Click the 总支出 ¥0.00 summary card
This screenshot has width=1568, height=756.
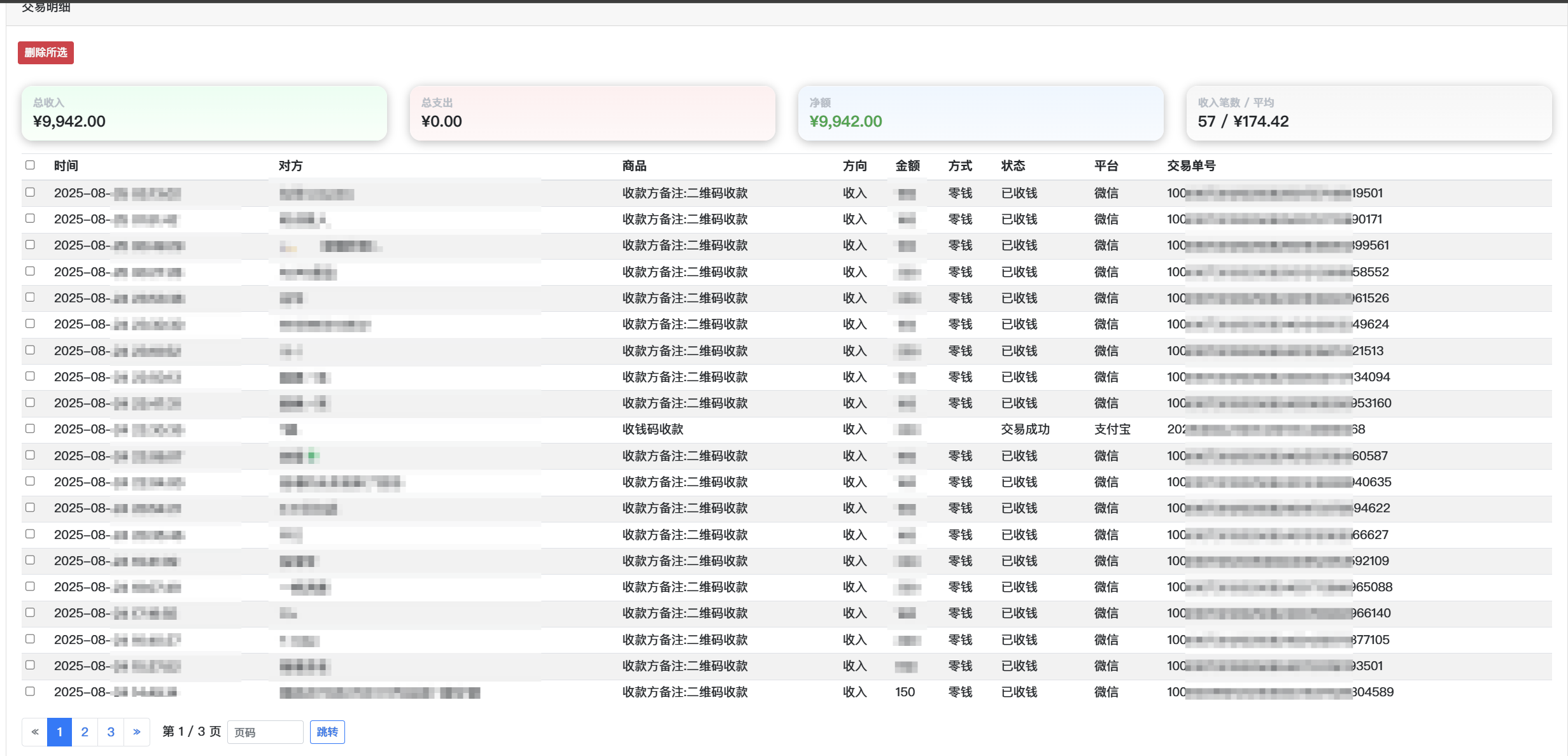[x=593, y=113]
